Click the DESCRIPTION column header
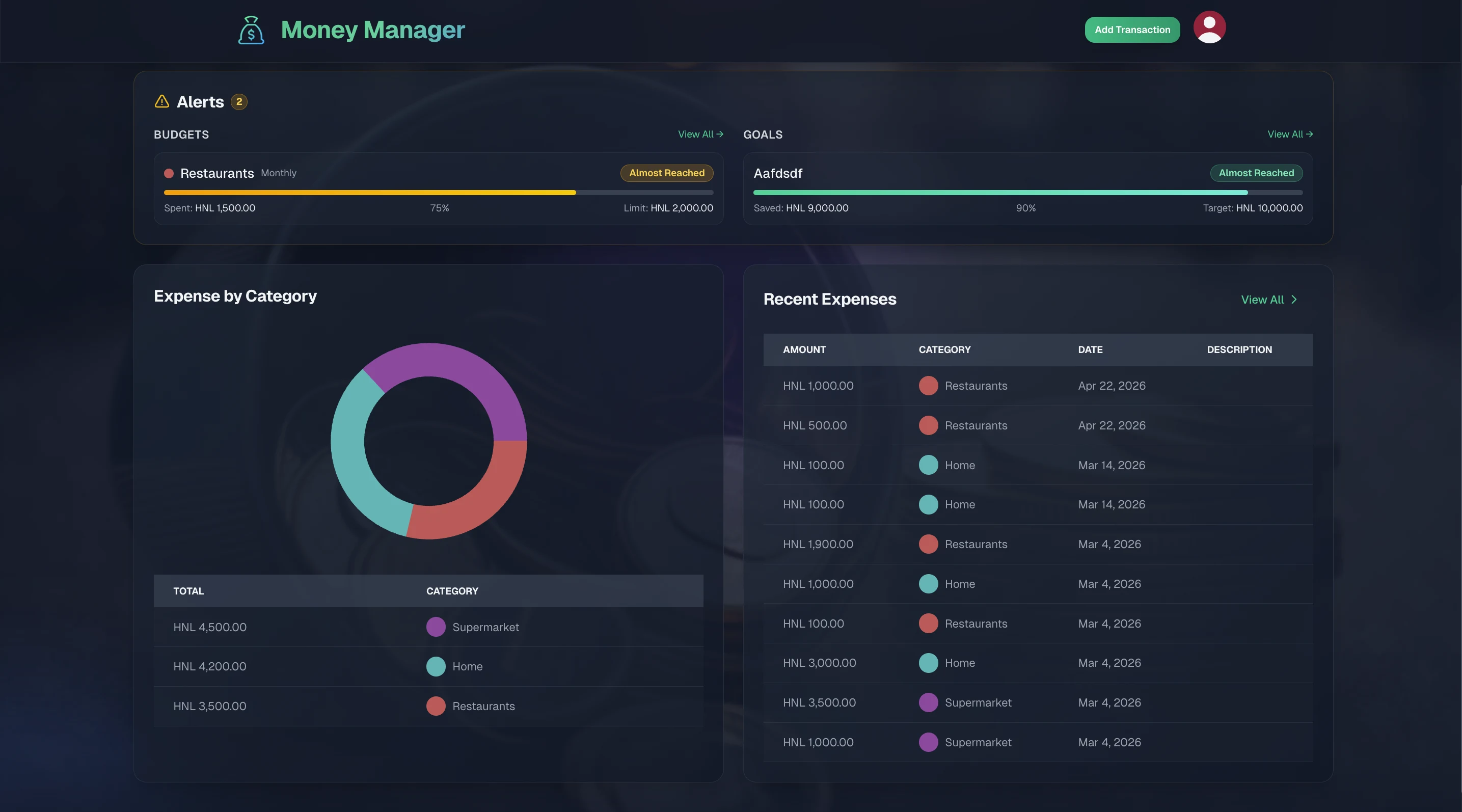This screenshot has height=812, width=1462. click(x=1239, y=349)
